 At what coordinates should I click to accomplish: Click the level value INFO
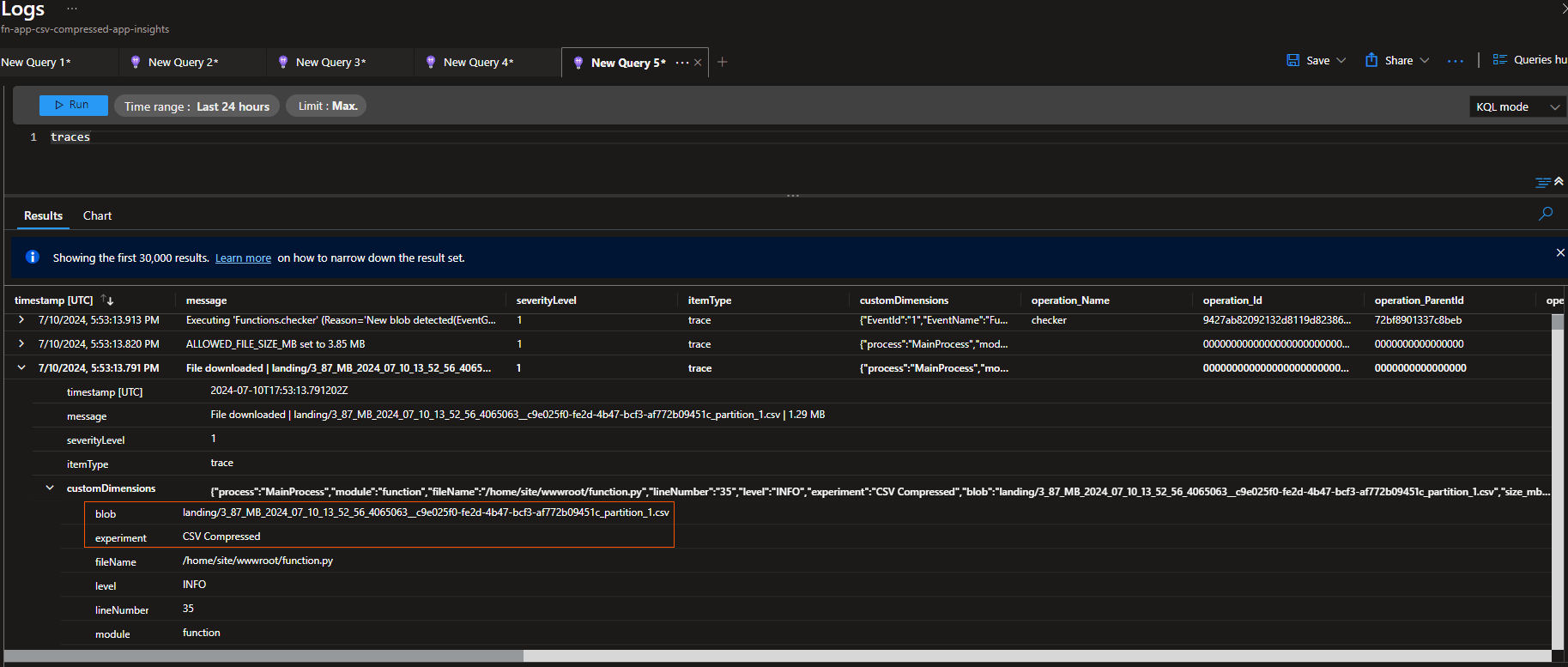(194, 585)
